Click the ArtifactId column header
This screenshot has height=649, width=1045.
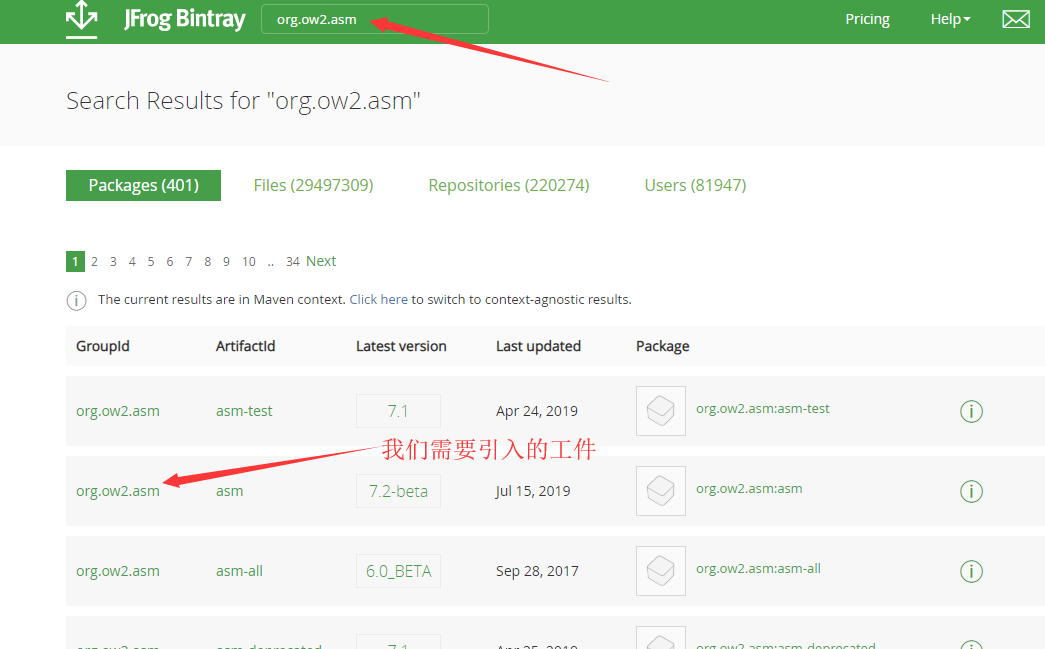(x=245, y=346)
